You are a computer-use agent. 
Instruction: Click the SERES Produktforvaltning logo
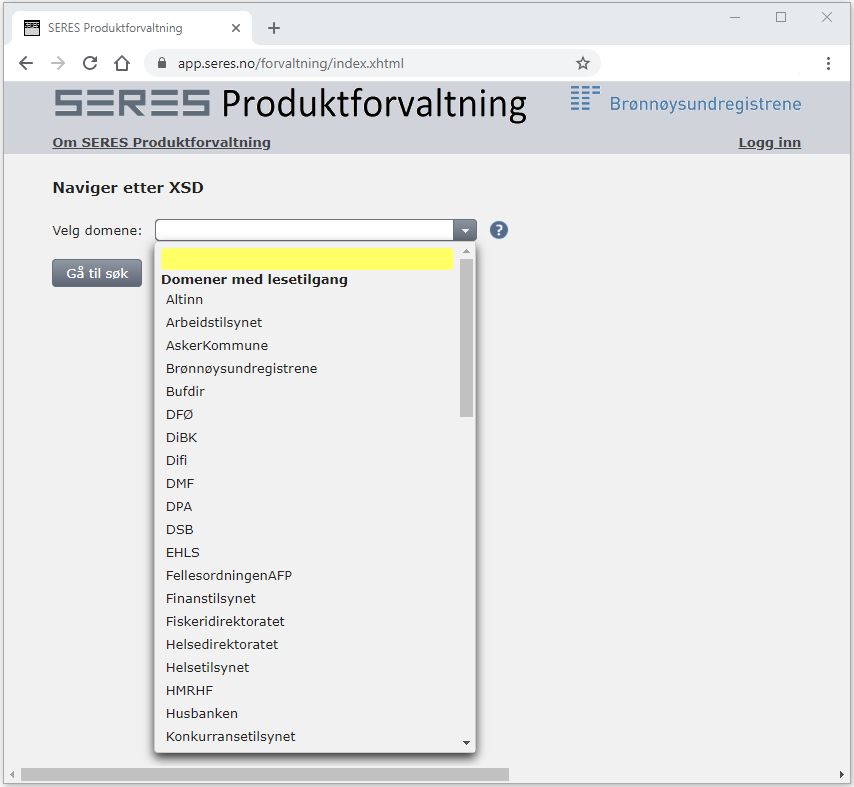coord(290,103)
